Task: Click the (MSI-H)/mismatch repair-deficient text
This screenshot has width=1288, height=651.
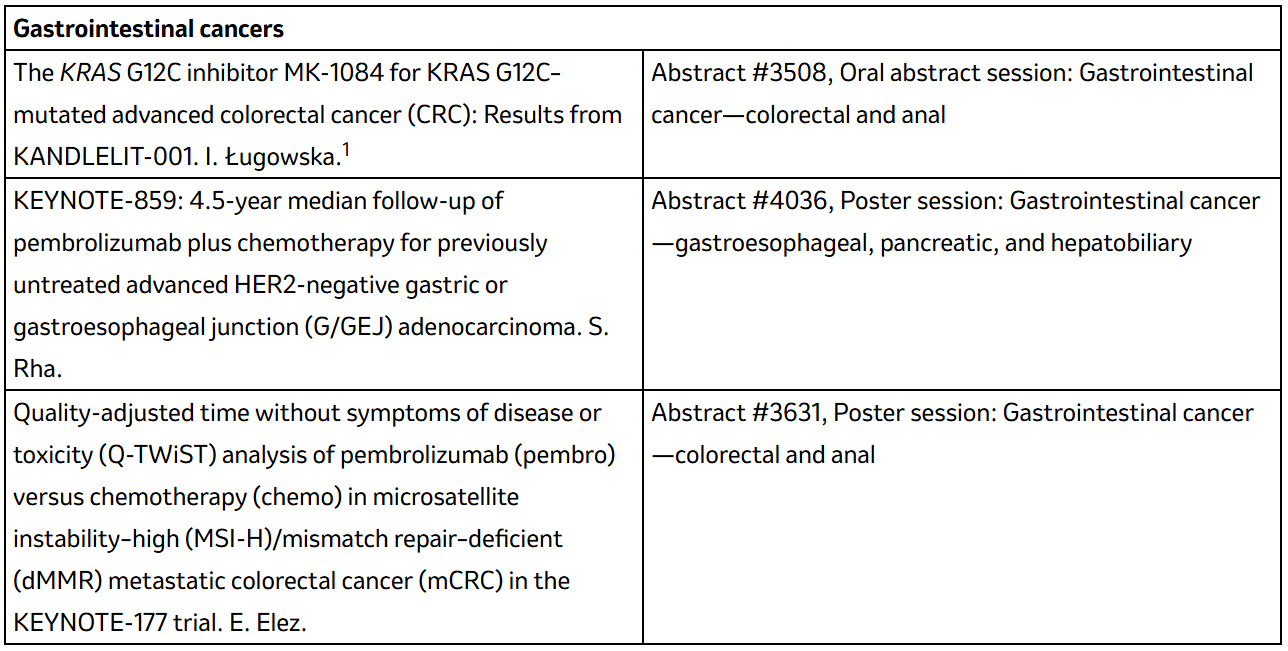Action: 371,540
